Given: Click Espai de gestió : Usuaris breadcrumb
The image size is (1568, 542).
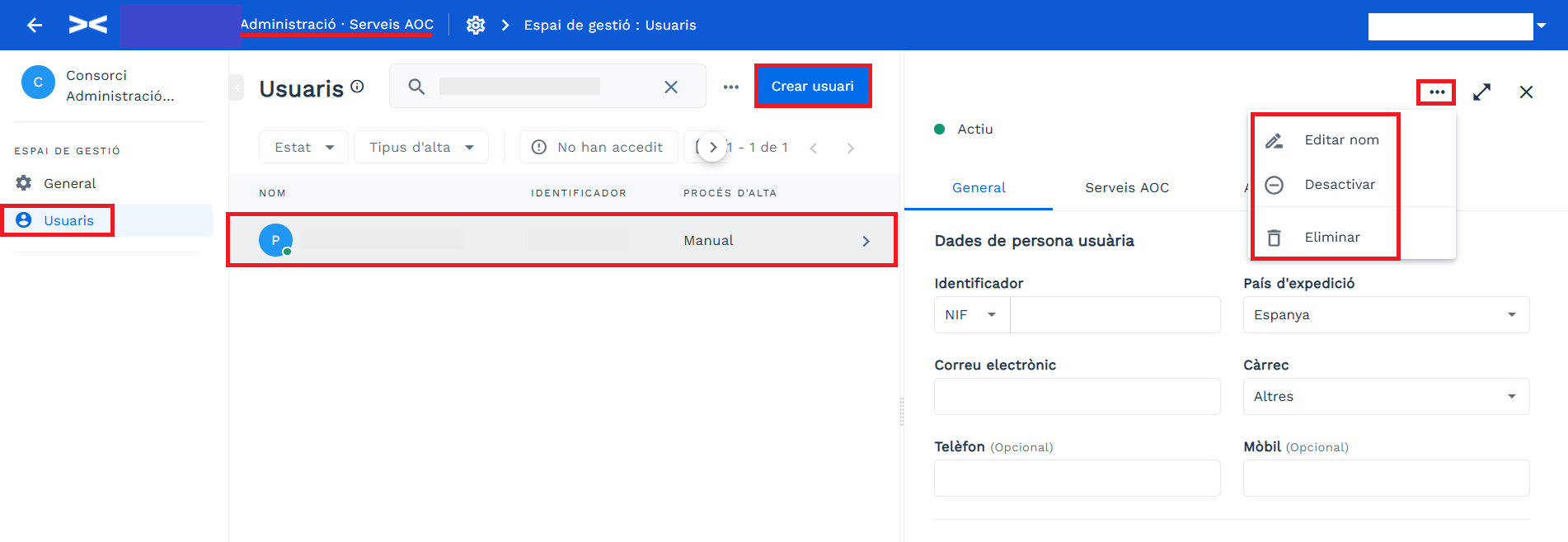Looking at the screenshot, I should [610, 26].
